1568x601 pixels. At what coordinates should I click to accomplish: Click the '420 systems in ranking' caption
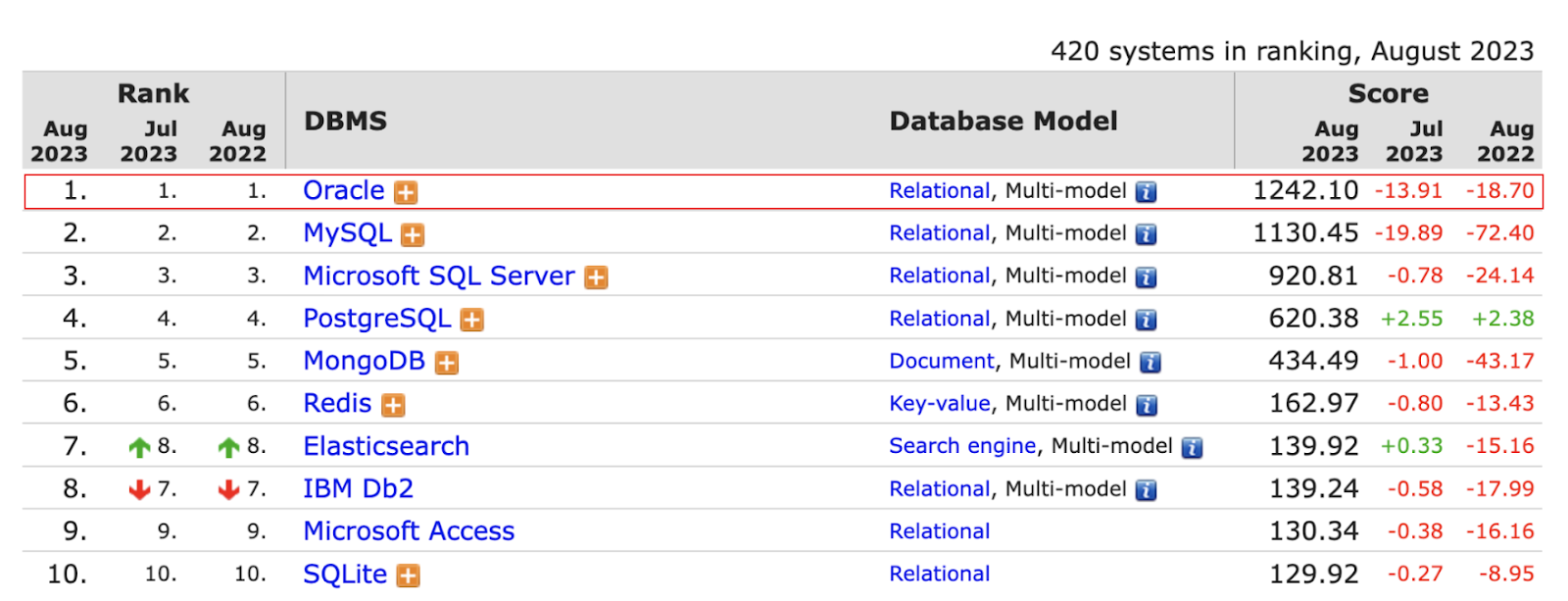(x=1292, y=51)
